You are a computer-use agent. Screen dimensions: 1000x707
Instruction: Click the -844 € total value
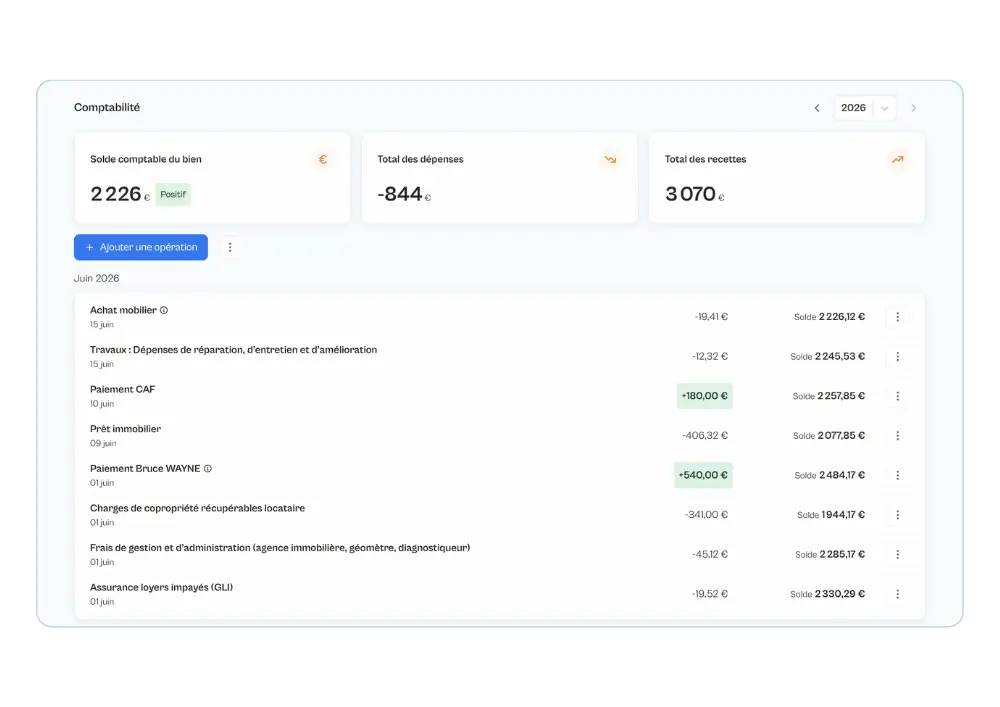(x=404, y=194)
